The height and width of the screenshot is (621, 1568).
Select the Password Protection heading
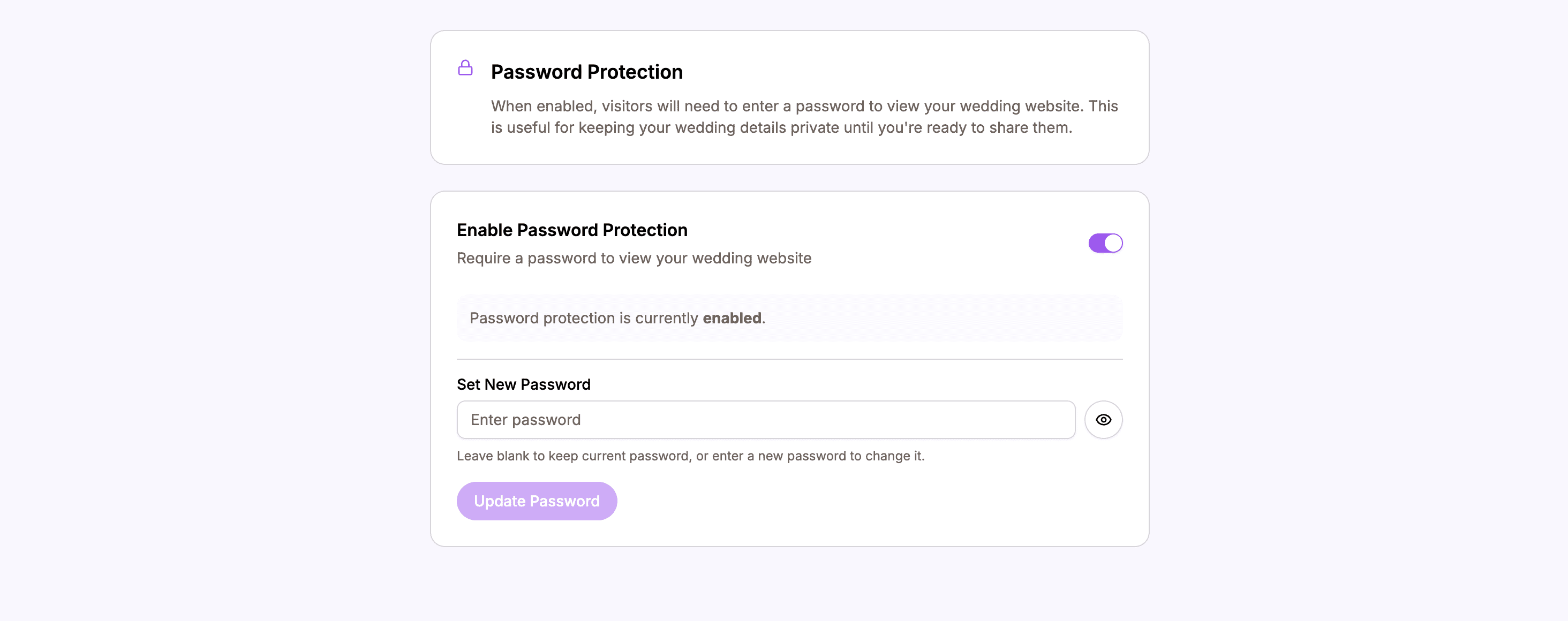click(x=586, y=72)
